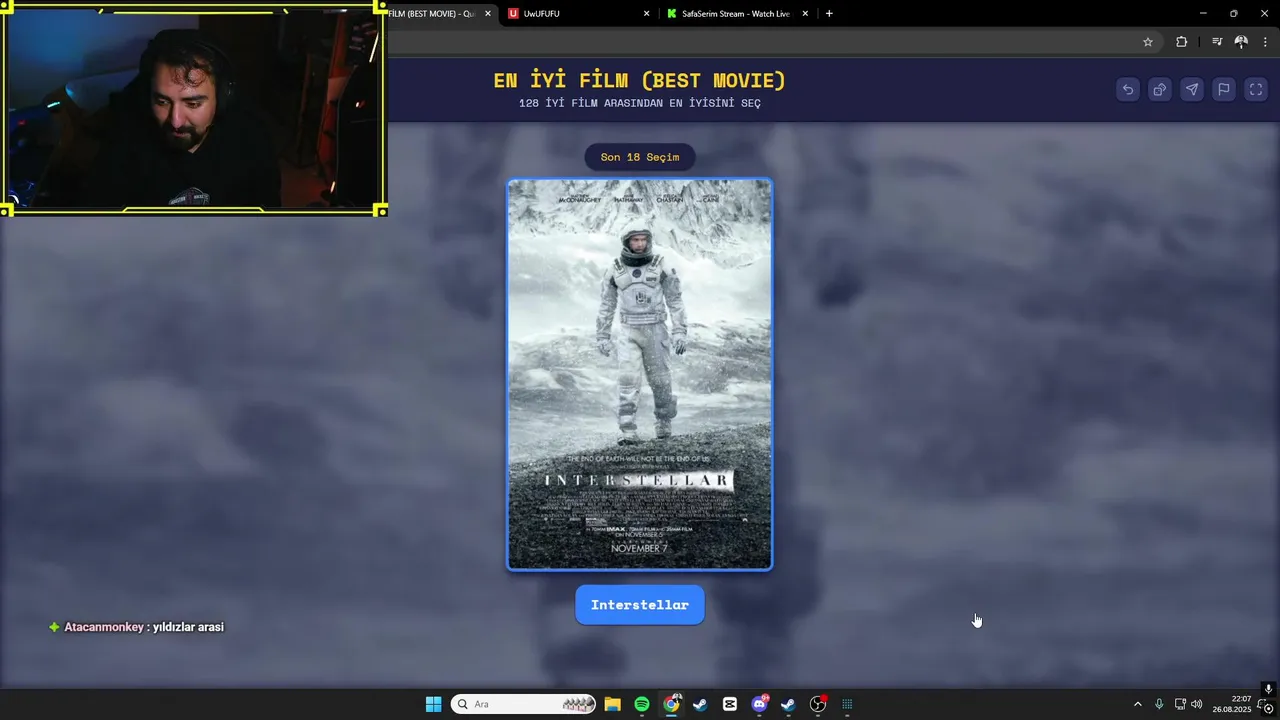Open the Chrome three-dot menu
This screenshot has height=720, width=1280.
pyautogui.click(x=1266, y=42)
